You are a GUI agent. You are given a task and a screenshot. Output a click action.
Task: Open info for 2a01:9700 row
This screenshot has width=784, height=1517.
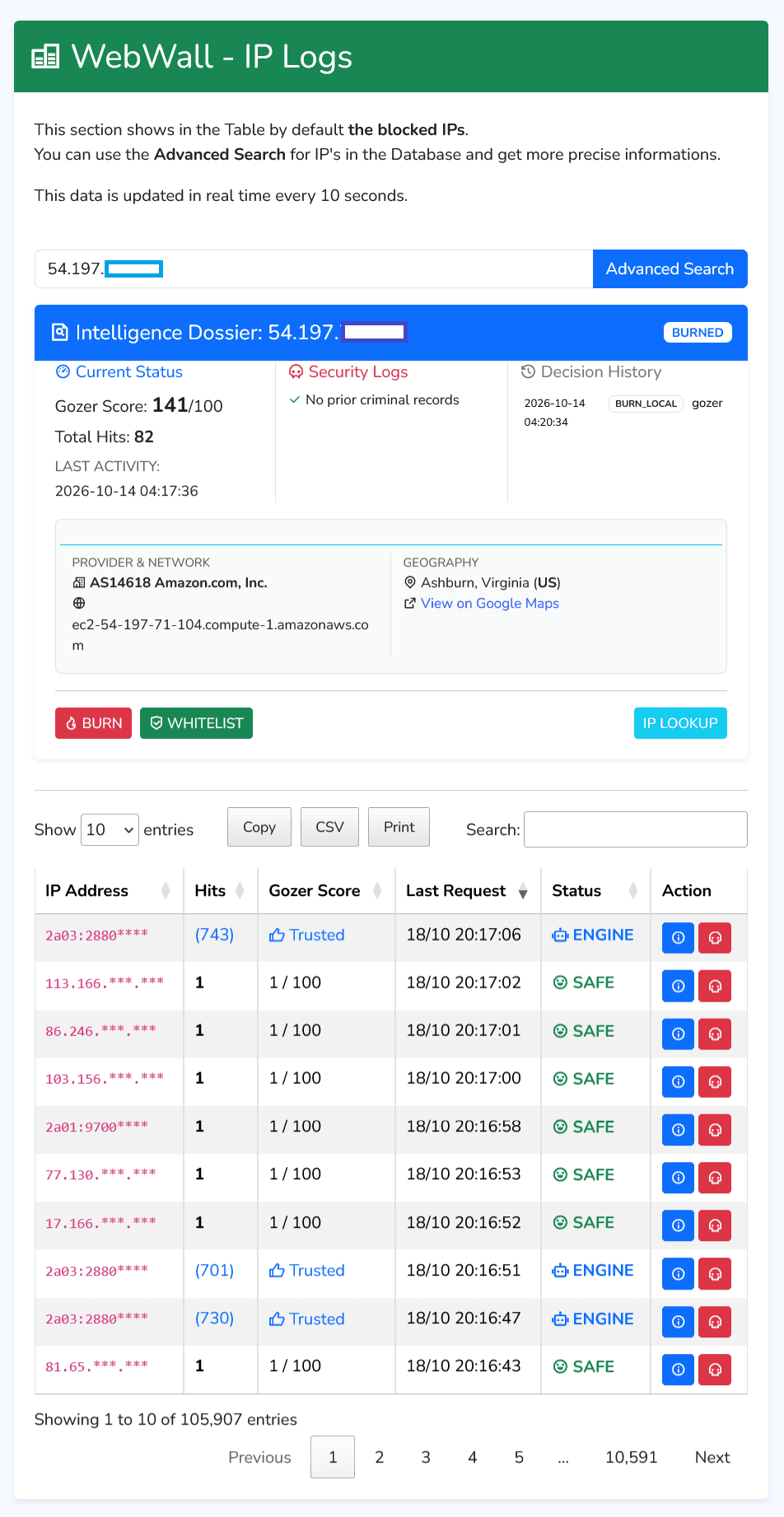(x=678, y=1130)
